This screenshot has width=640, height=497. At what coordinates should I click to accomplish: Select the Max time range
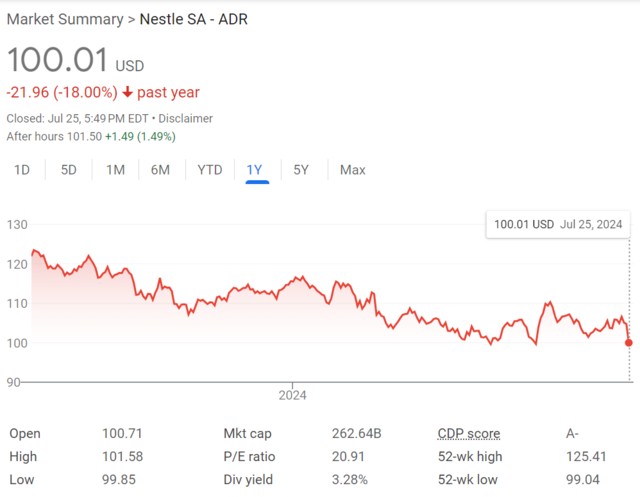[352, 170]
